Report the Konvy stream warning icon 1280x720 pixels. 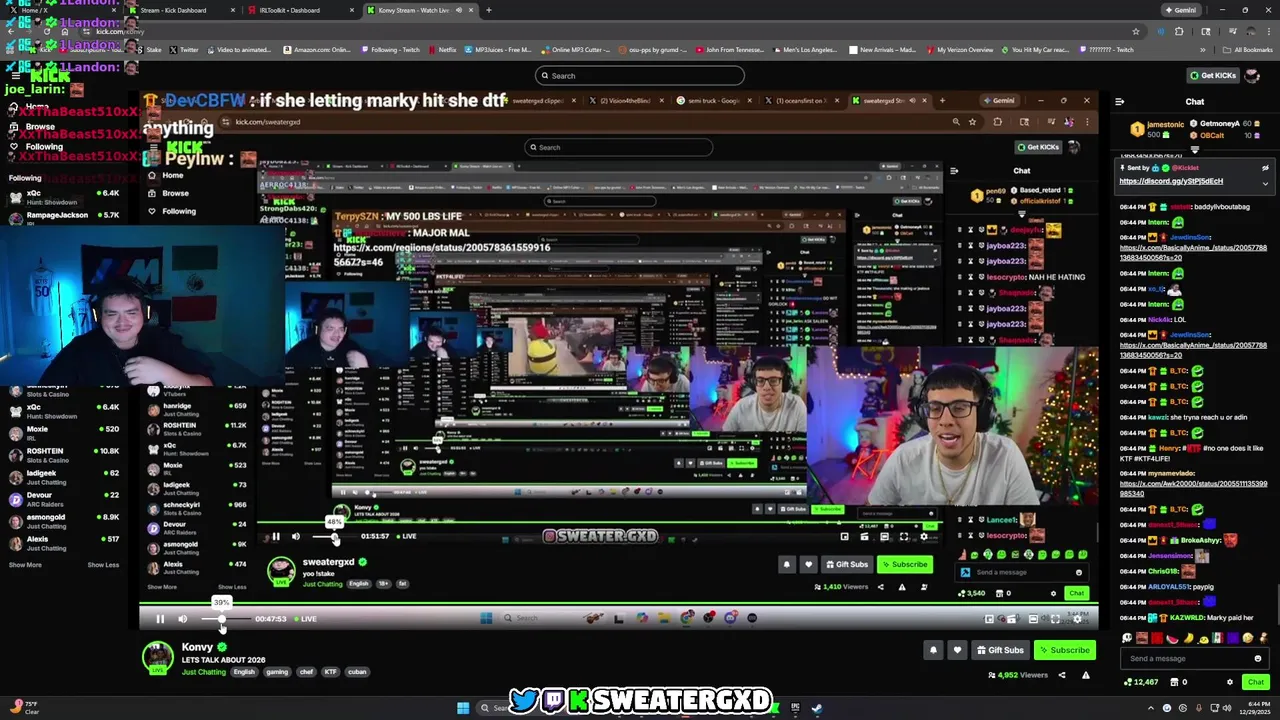click(x=1085, y=675)
